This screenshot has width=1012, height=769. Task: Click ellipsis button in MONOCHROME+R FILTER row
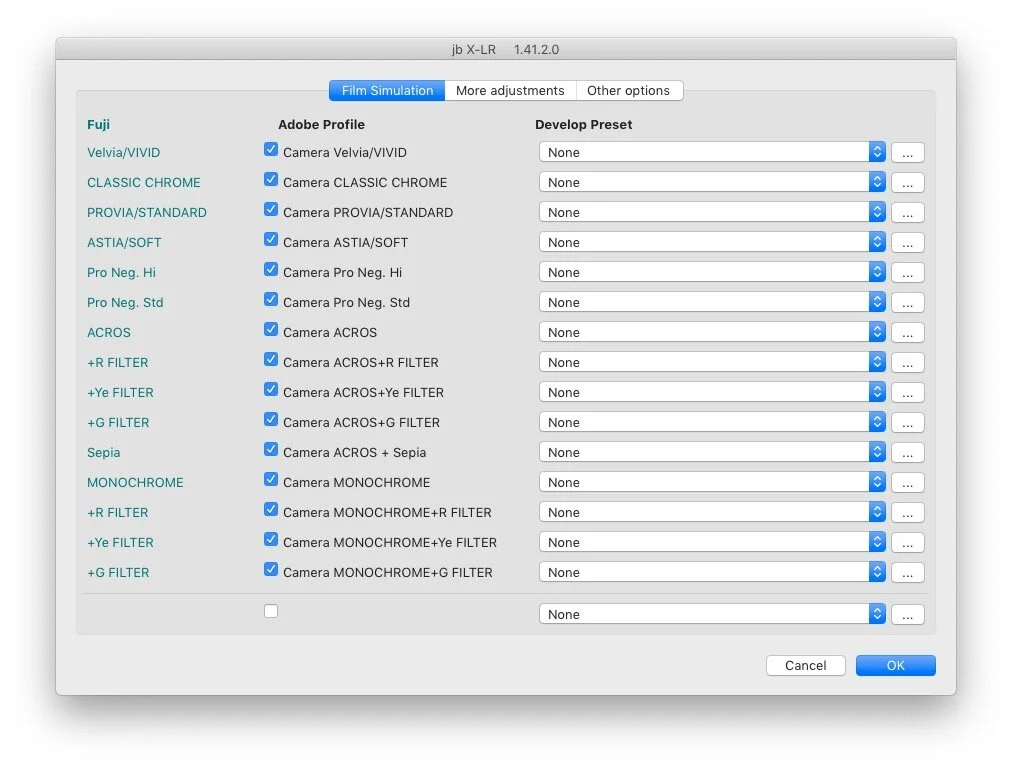click(907, 513)
